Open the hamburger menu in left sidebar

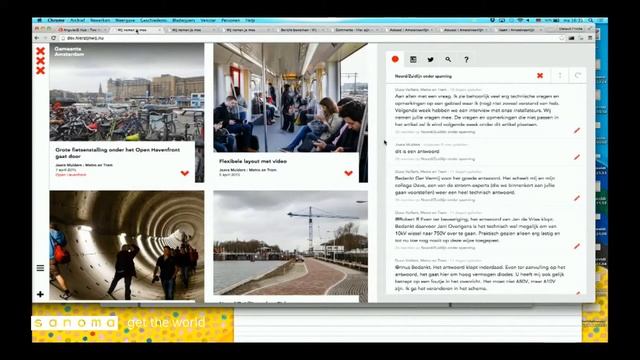[x=40, y=268]
